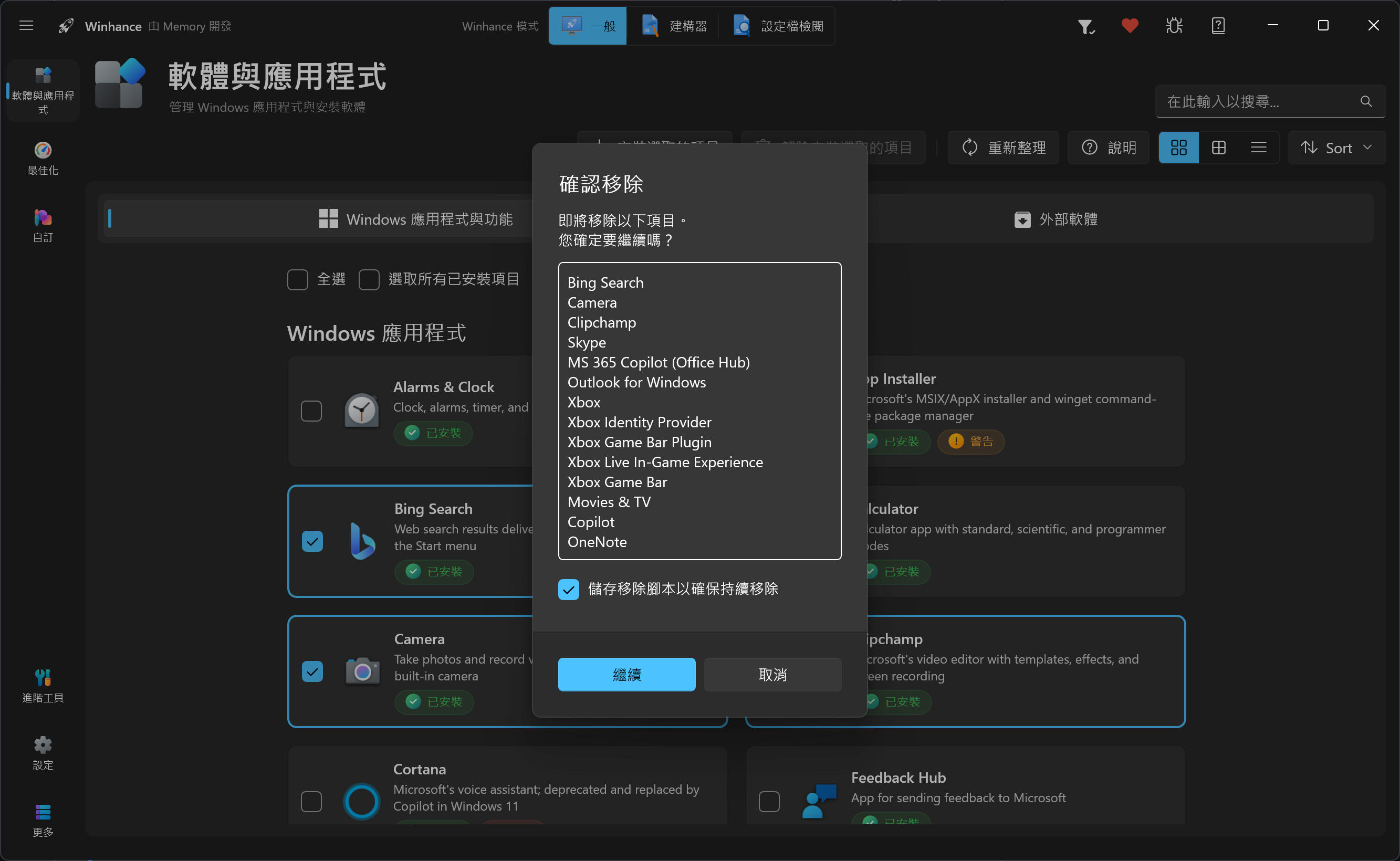
Task: Check the 選取所有已安裝項目 checkbox
Action: [x=369, y=280]
